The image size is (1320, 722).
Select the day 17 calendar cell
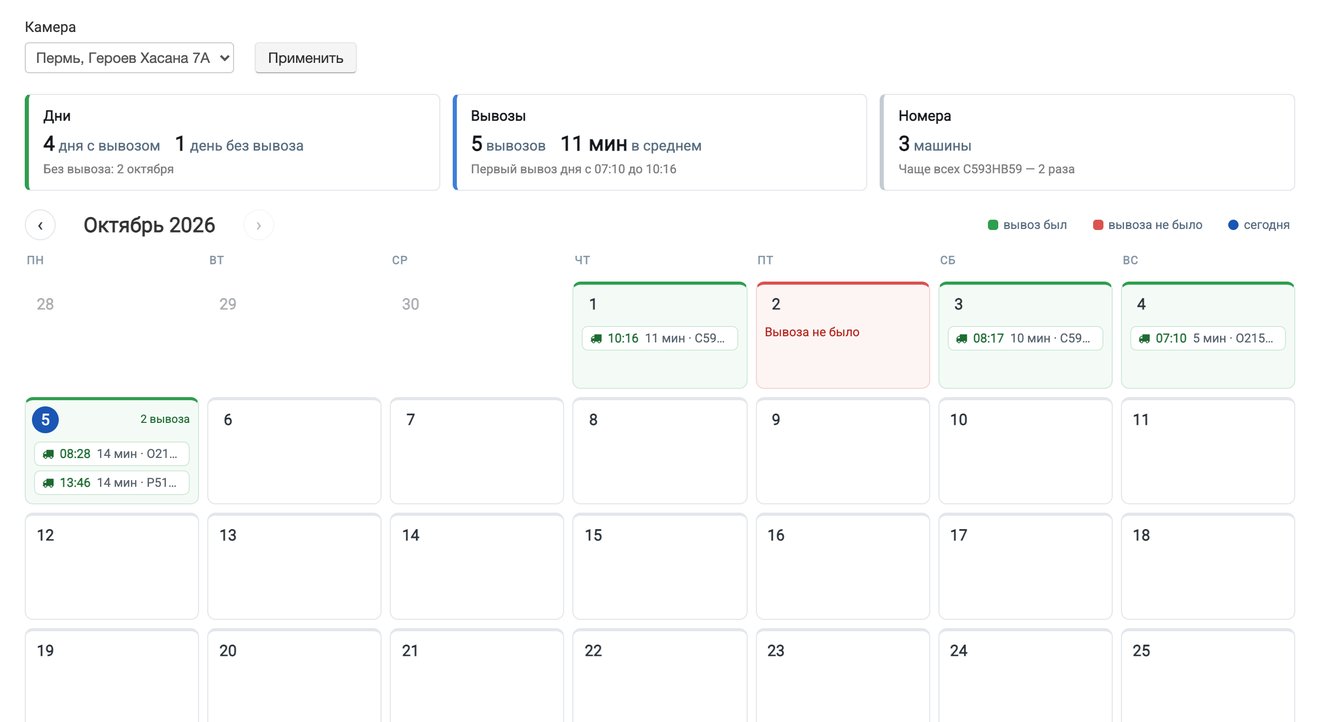1025,567
